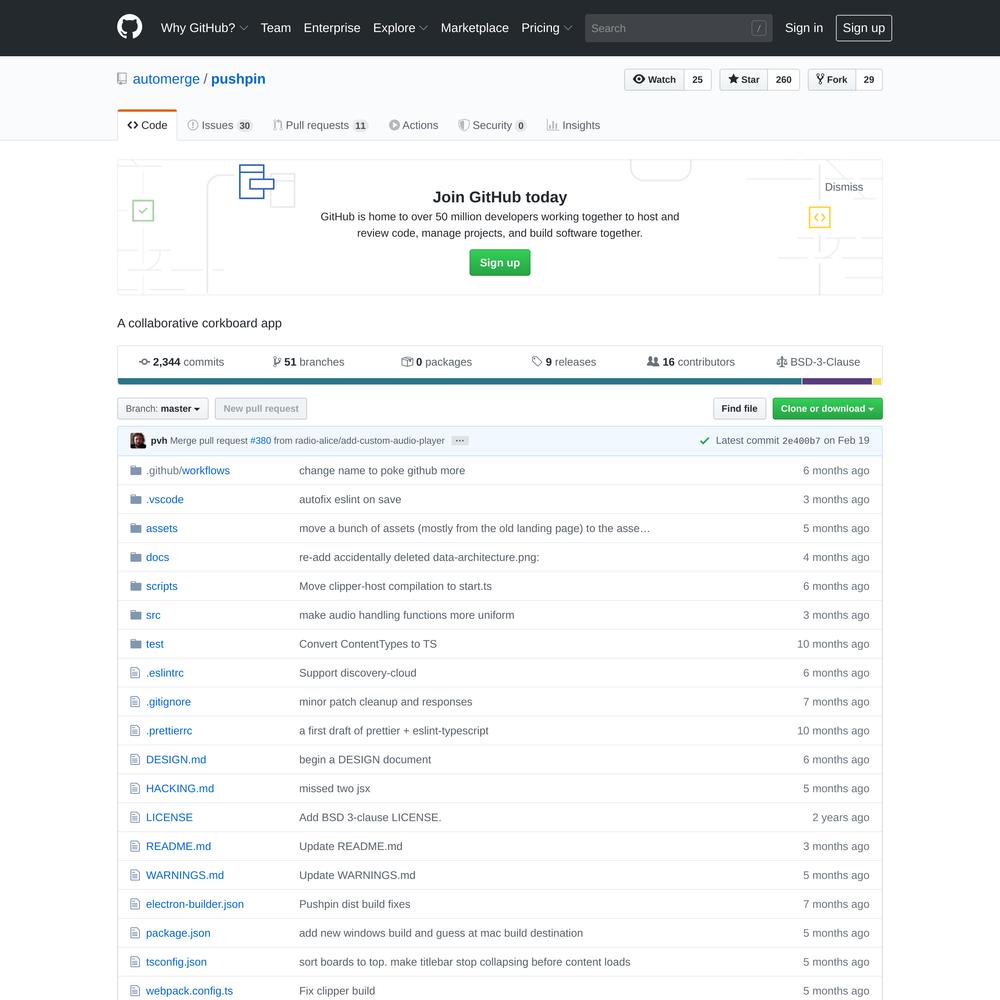
Task: Open the folder icon beside .vscode
Action: pos(135,499)
